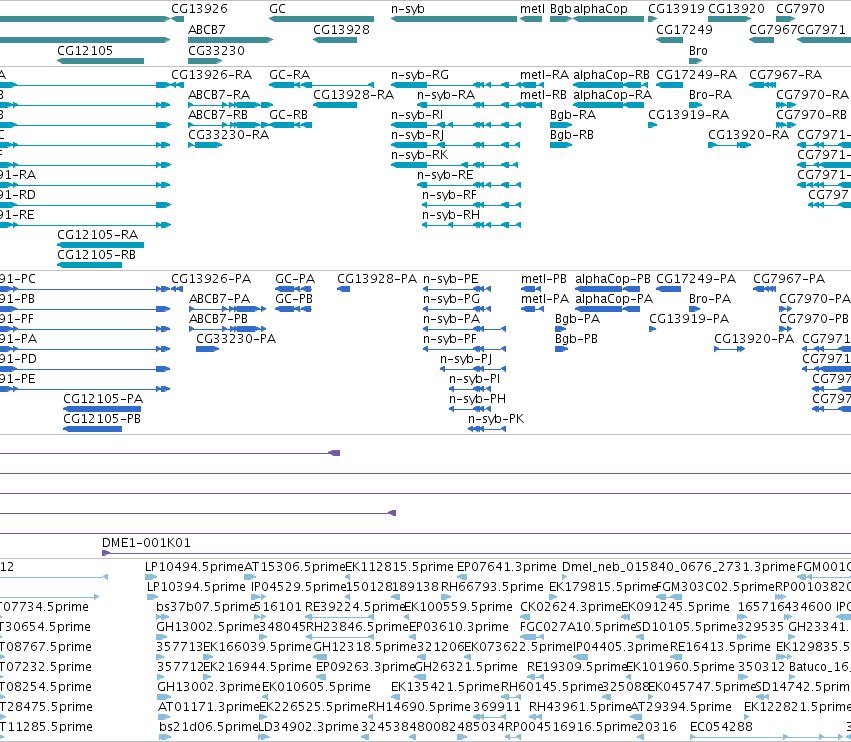
Task: Click the metl gene label
Action: tap(532, 9)
